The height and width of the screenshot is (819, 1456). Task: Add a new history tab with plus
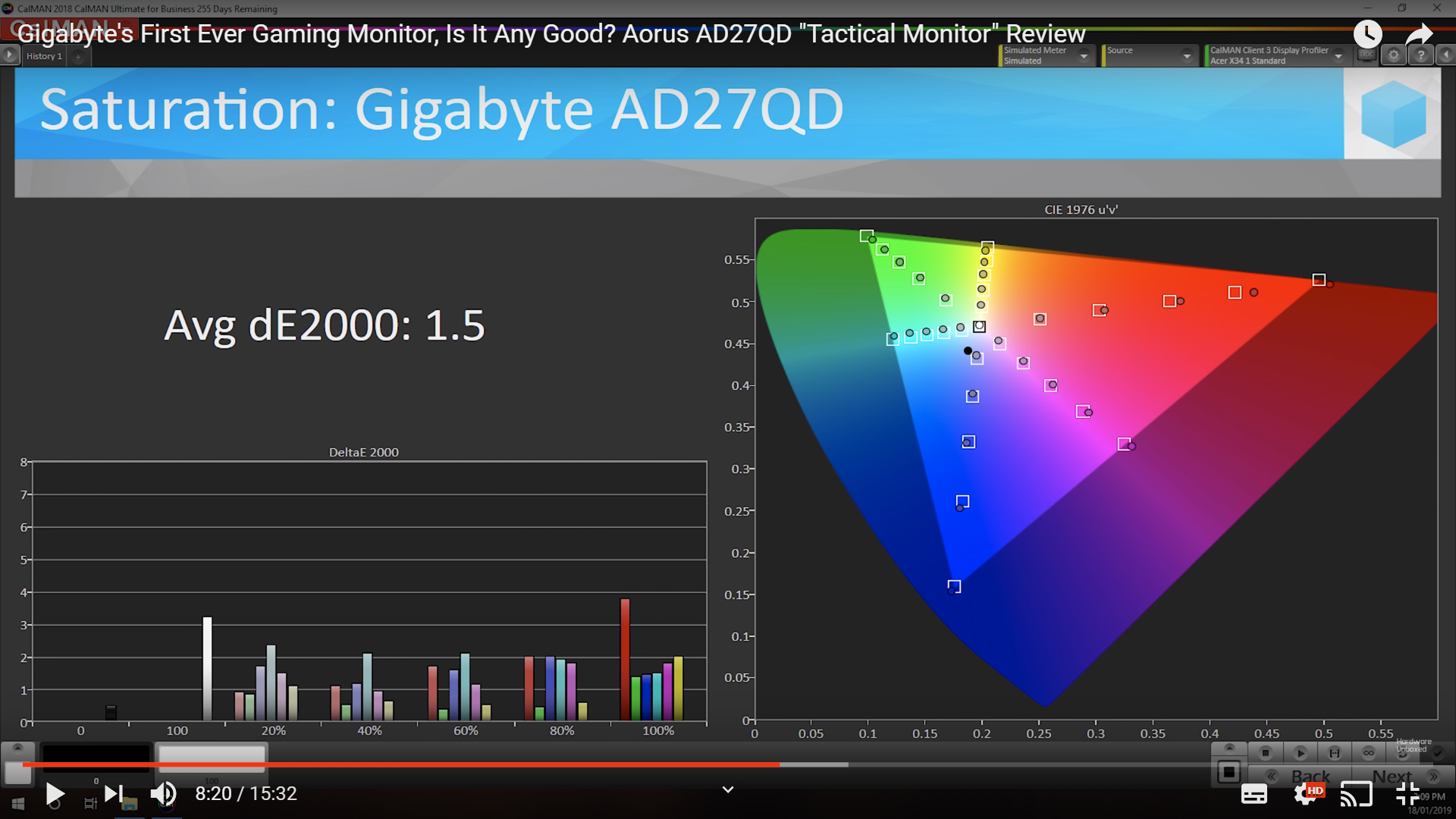[x=78, y=57]
